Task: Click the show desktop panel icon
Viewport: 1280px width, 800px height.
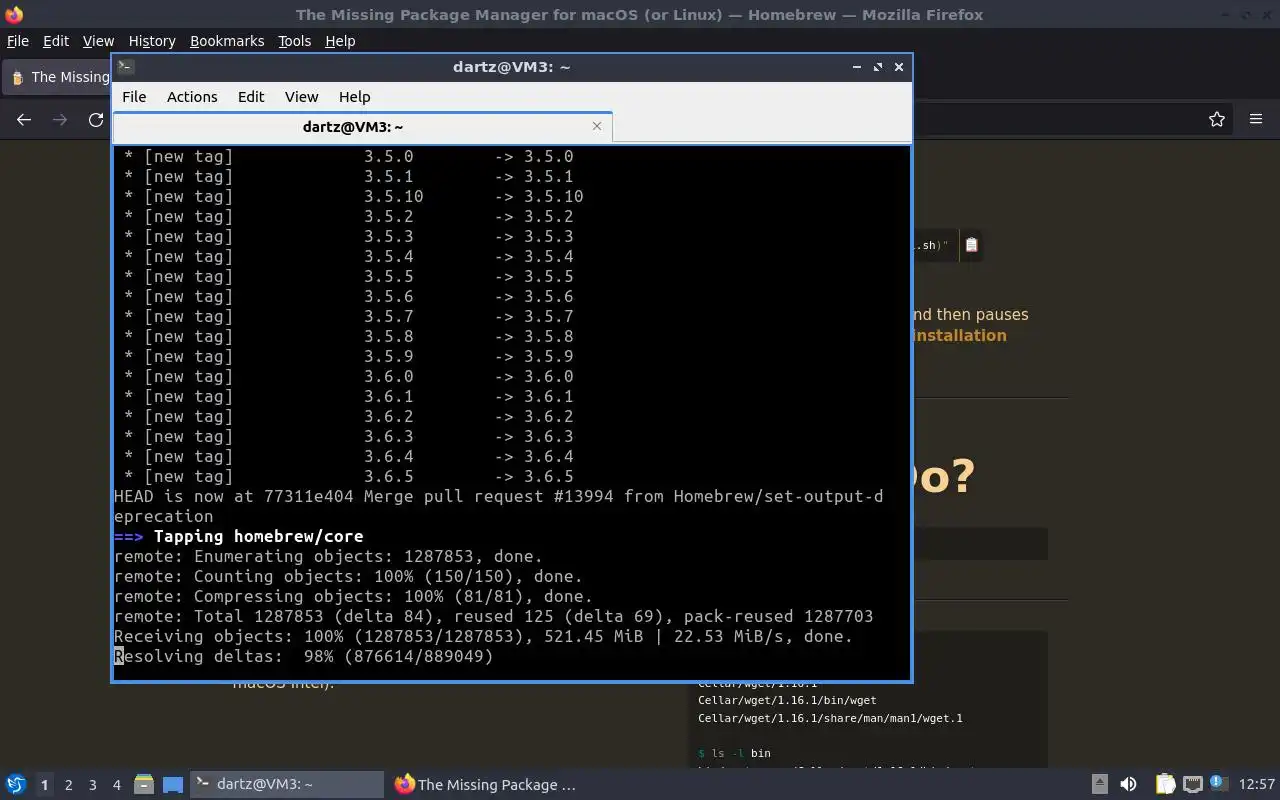Action: tap(172, 785)
